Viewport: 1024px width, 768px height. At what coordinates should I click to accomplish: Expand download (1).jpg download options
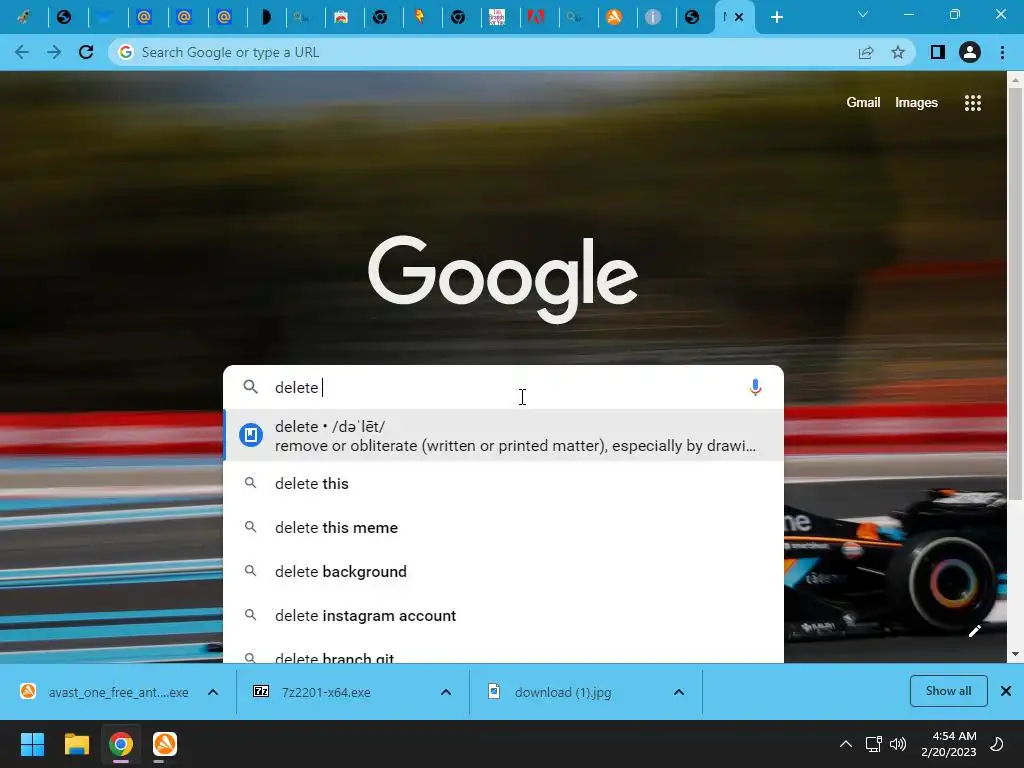[679, 692]
